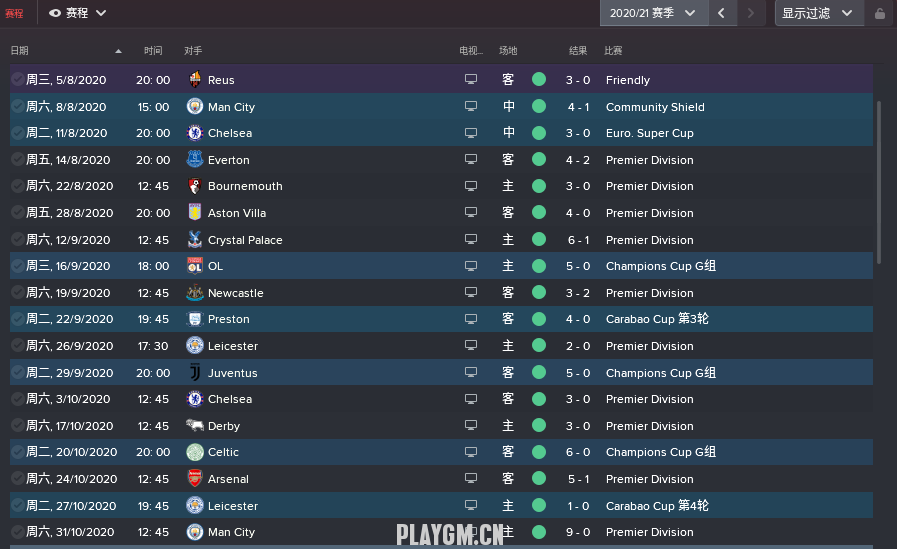Click the lock icon in top bar
The width and height of the screenshot is (897, 549).
(880, 13)
